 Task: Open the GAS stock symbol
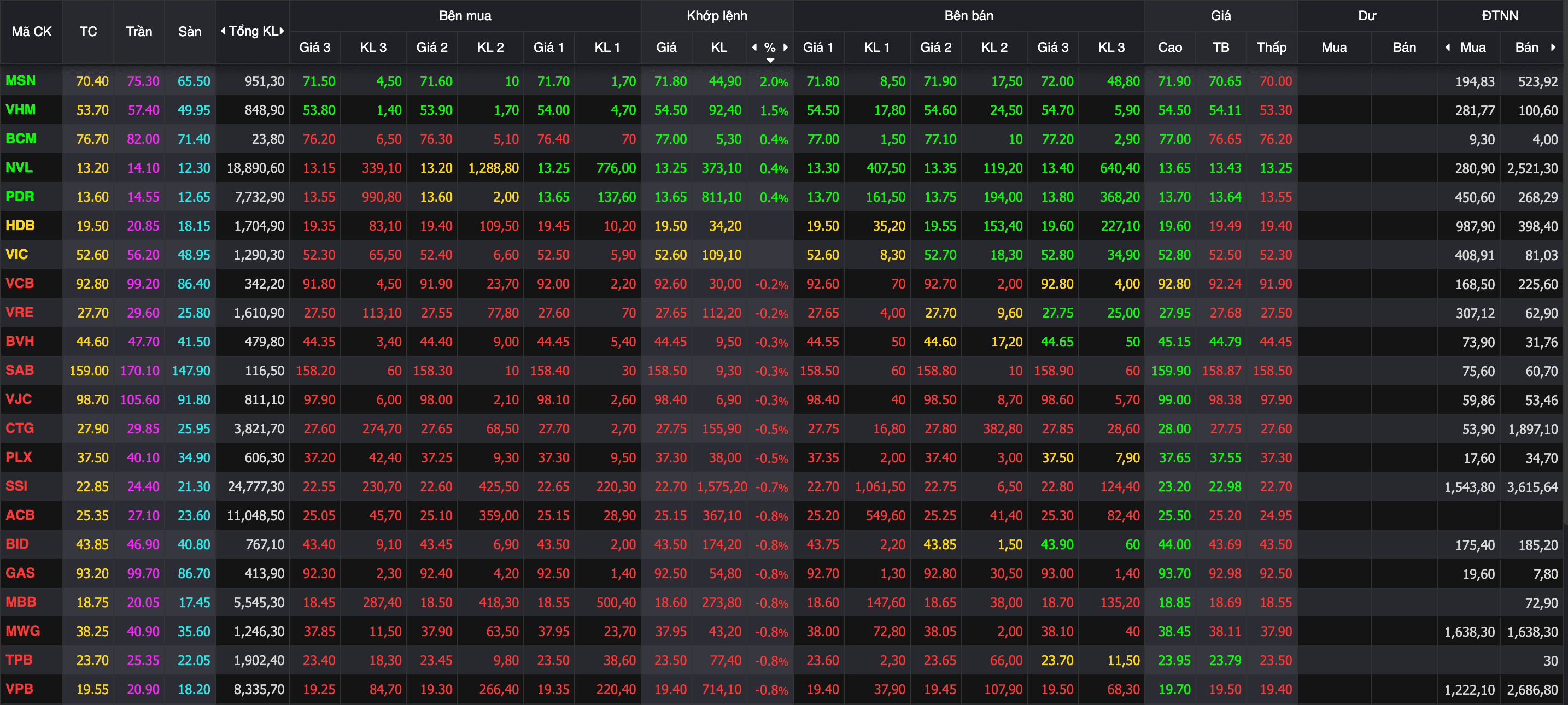click(x=20, y=573)
